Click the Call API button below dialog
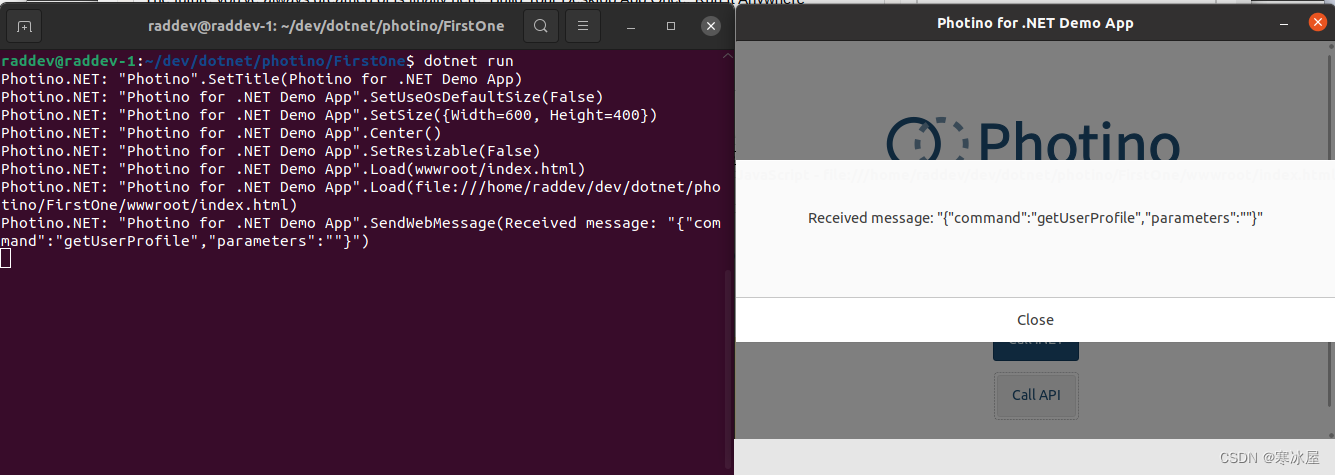 click(1036, 395)
